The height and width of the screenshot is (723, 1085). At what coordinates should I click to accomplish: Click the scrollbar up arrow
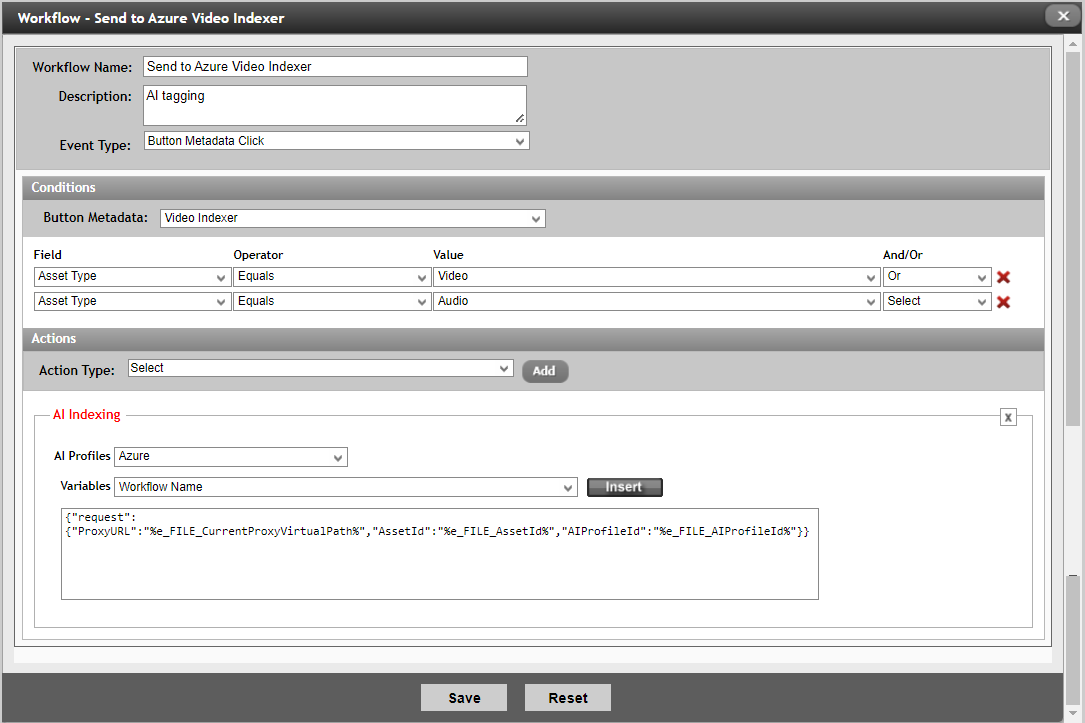1073,44
